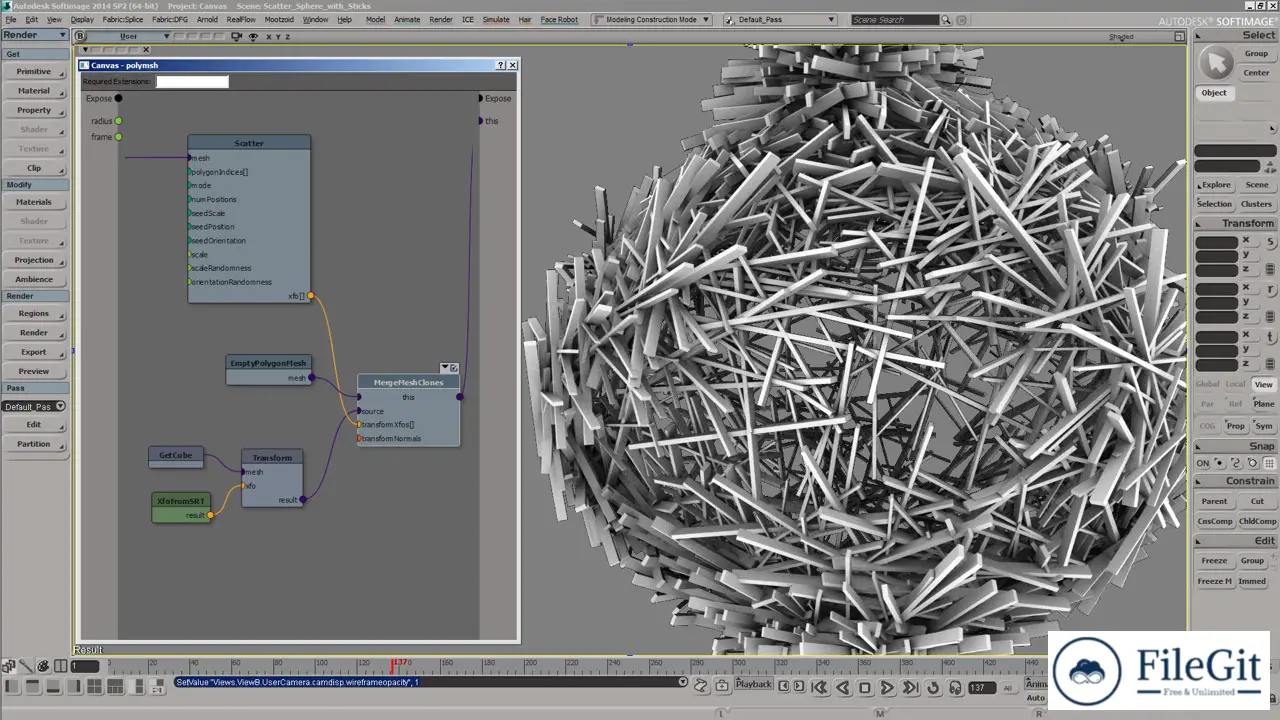Open the Default_Pass dropdown in top toolbar
1280x720 pixels.
[x=779, y=19]
